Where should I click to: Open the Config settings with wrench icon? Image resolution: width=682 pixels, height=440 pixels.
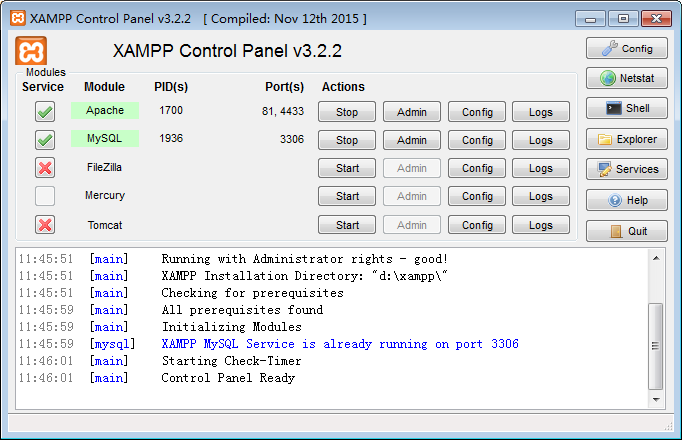point(626,48)
